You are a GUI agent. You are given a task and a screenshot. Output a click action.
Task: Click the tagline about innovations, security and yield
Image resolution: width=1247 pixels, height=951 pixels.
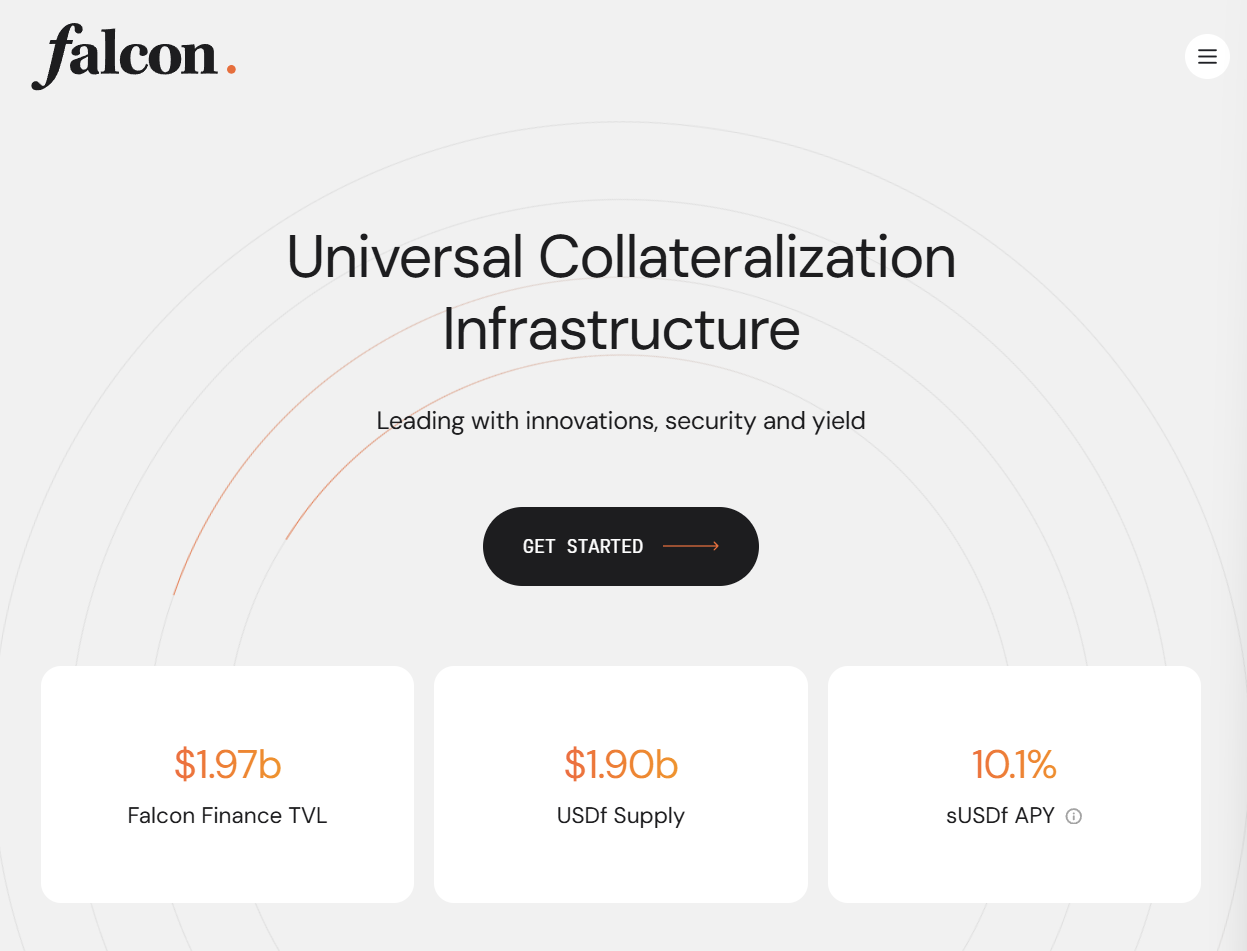pos(621,421)
